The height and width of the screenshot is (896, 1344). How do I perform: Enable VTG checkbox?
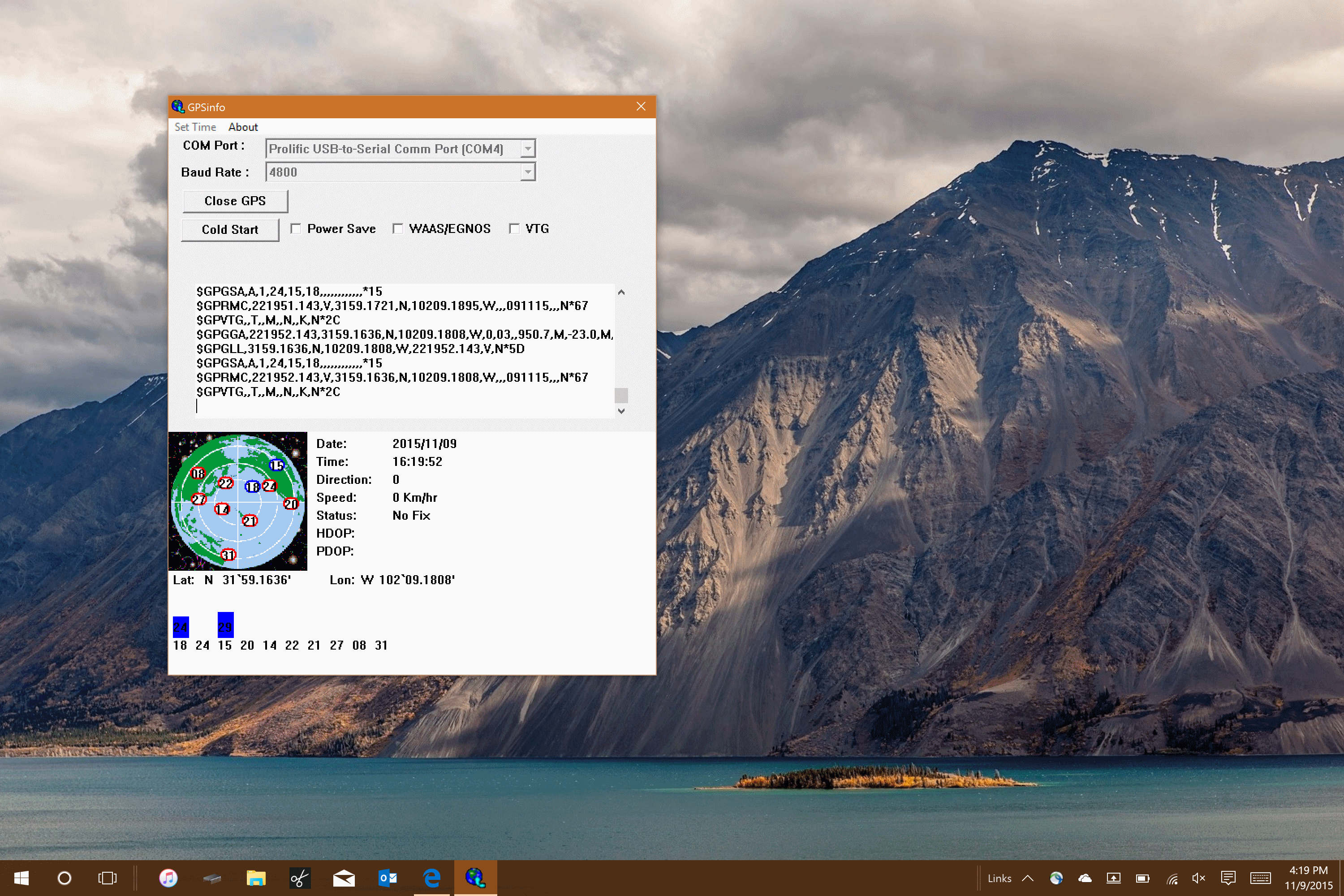pyautogui.click(x=514, y=228)
